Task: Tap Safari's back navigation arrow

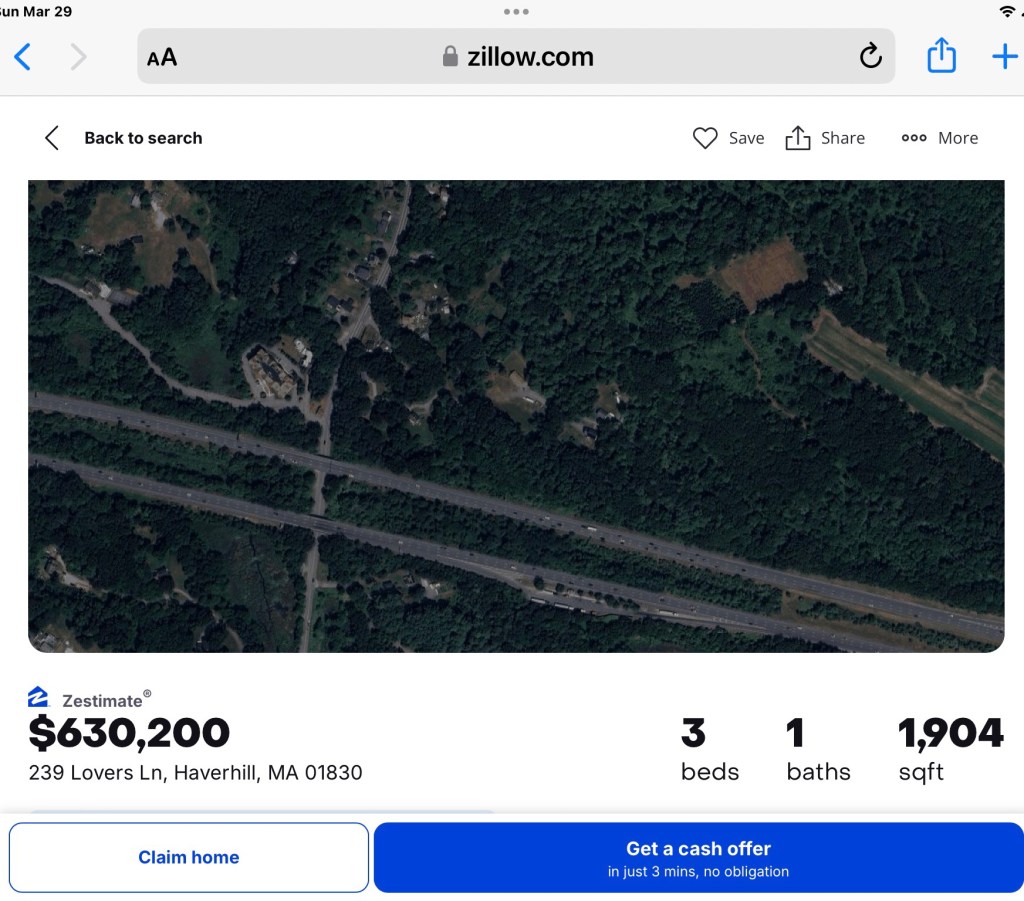Action: (23, 57)
